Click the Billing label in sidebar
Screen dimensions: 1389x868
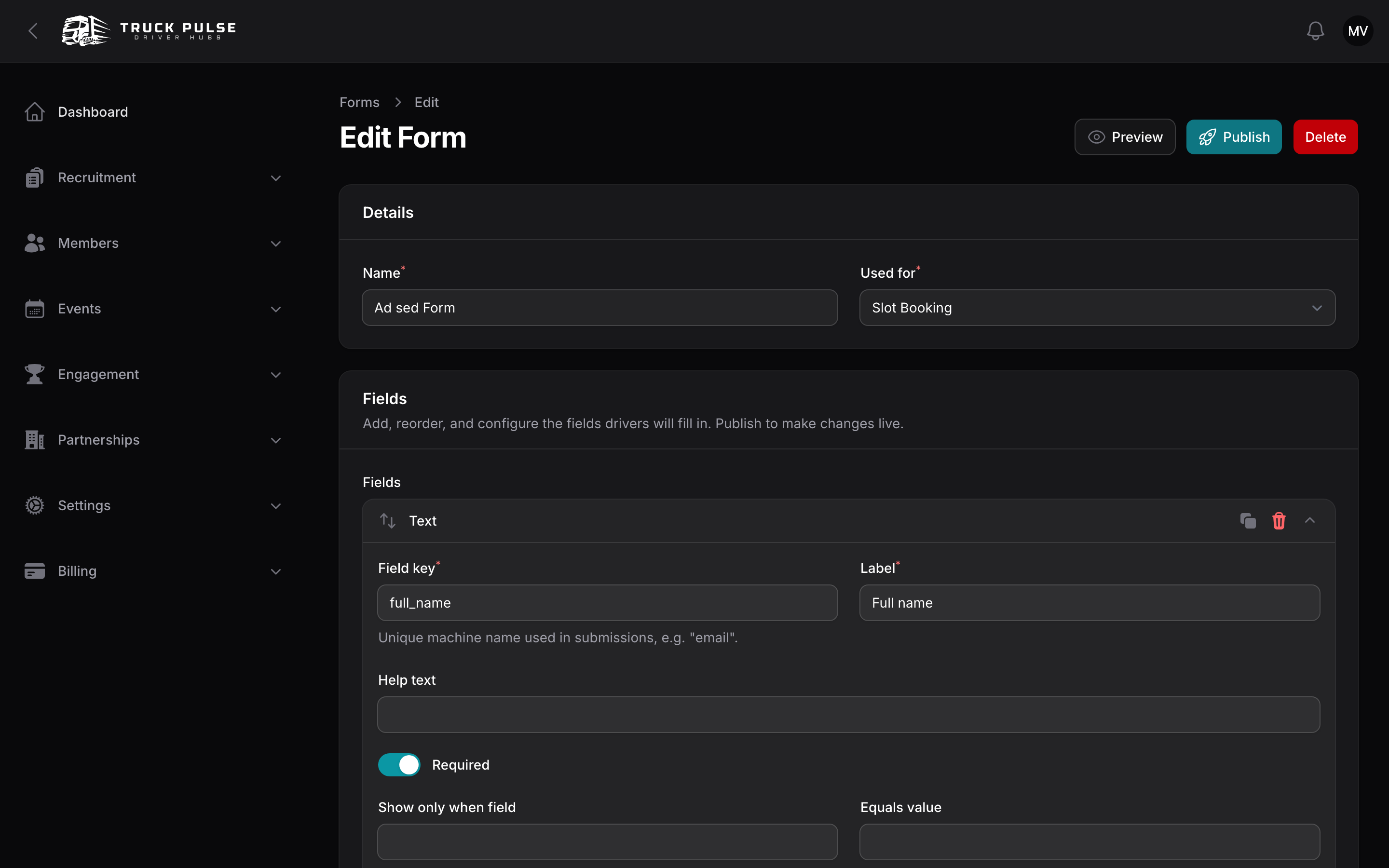[78, 571]
